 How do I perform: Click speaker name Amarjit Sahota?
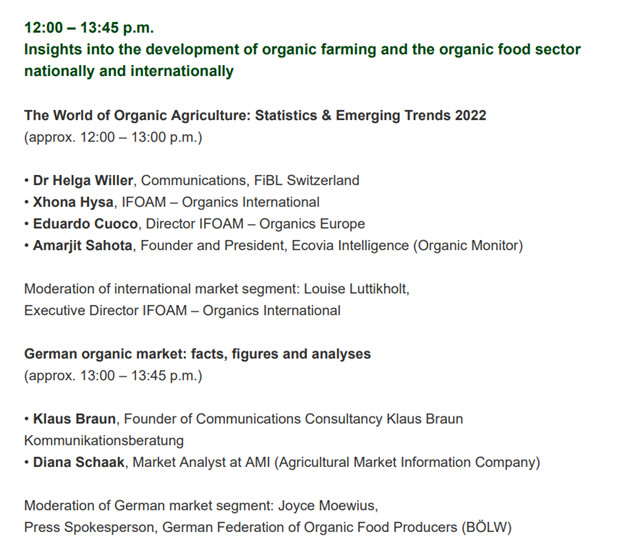pyautogui.click(x=91, y=246)
